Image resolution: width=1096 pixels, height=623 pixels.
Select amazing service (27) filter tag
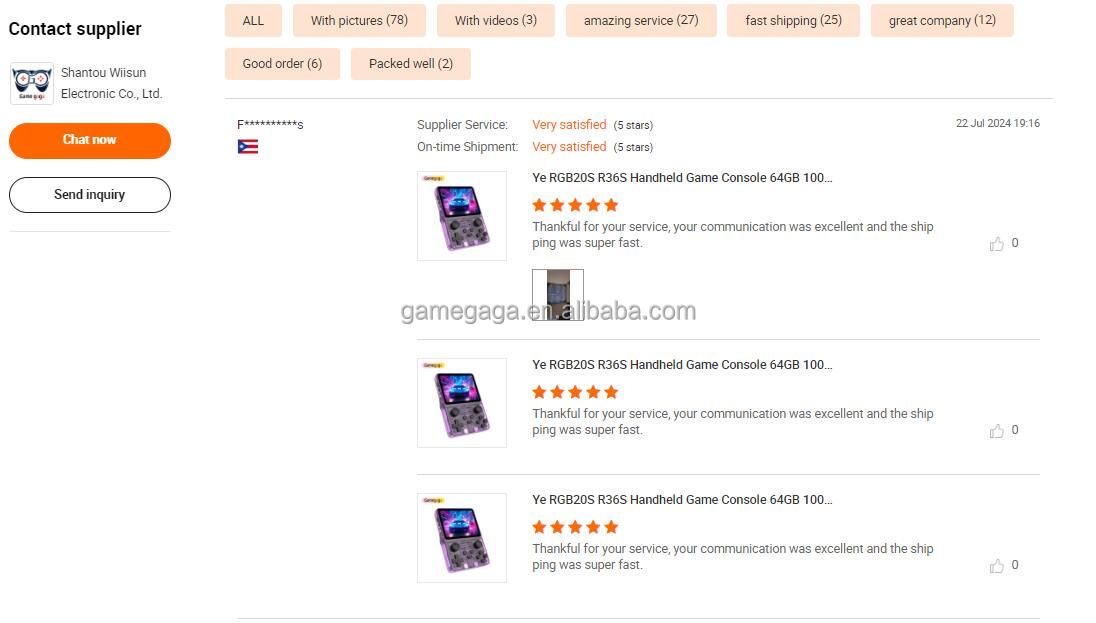(x=641, y=20)
